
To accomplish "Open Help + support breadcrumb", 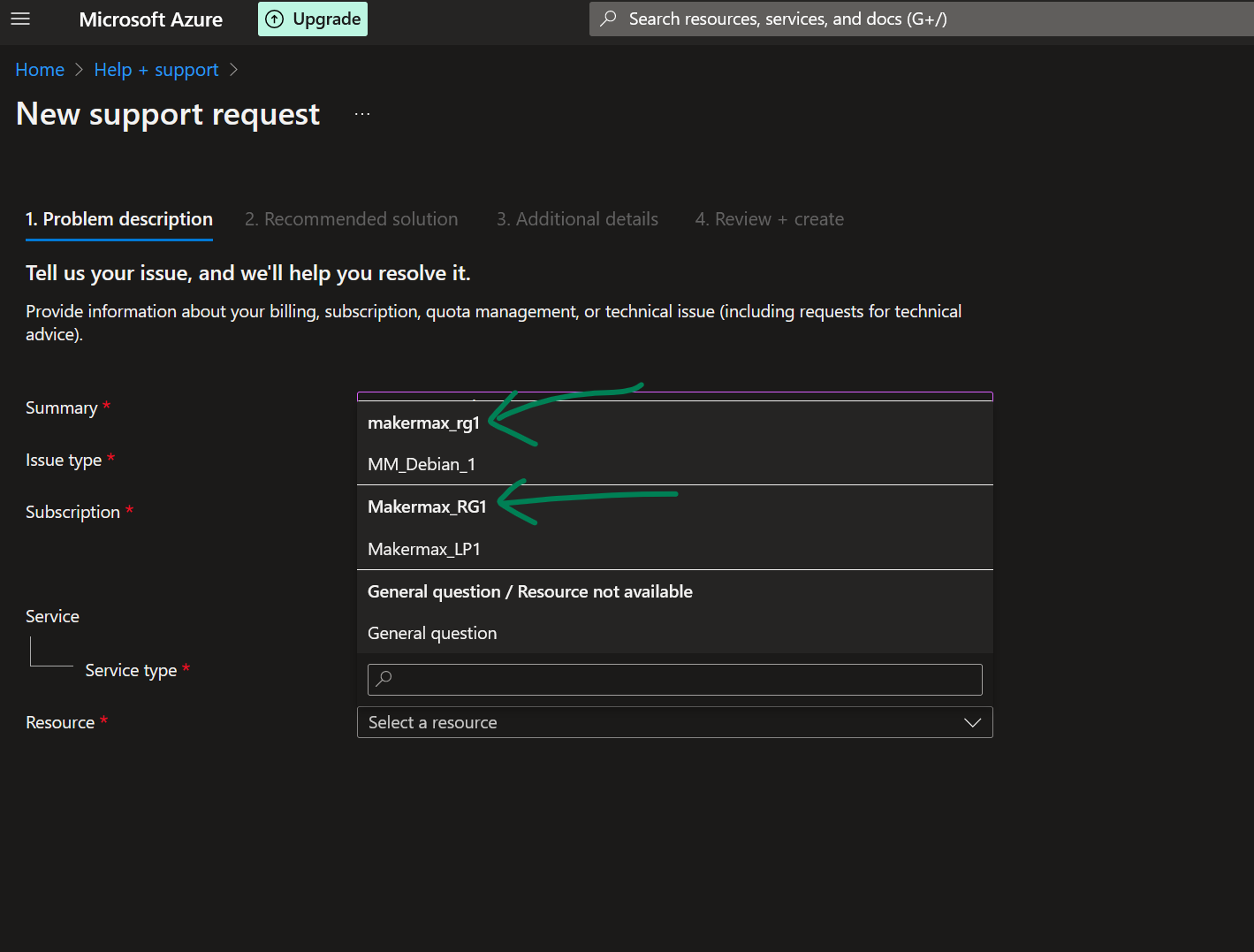I will [x=156, y=70].
